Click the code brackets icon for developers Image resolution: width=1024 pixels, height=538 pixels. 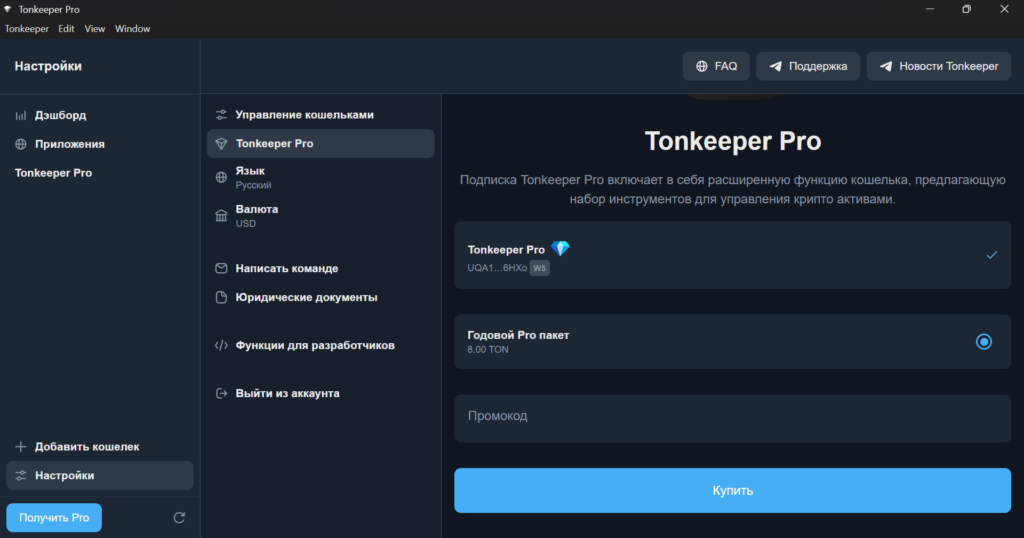[221, 346]
